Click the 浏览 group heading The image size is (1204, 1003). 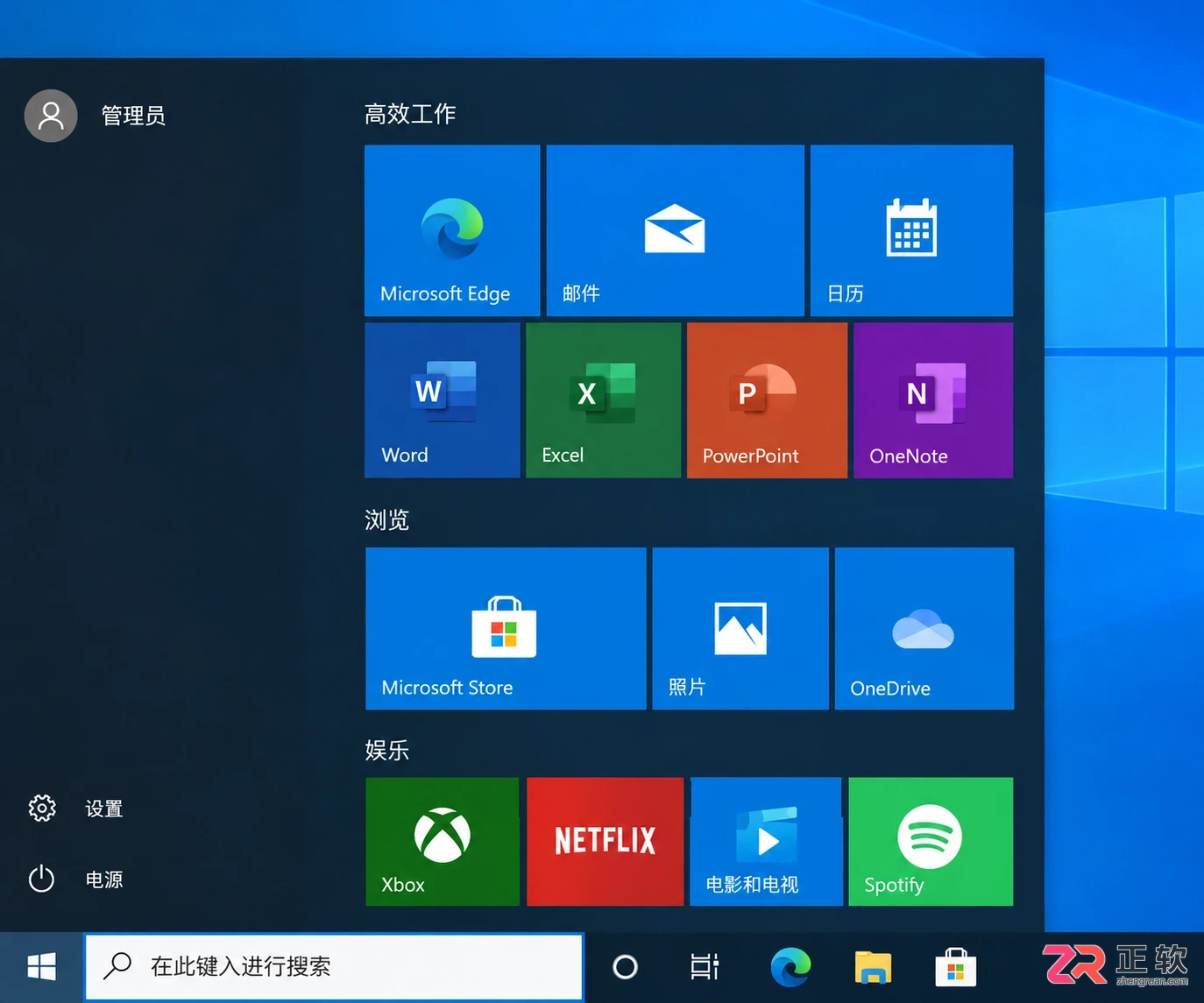coord(387,520)
